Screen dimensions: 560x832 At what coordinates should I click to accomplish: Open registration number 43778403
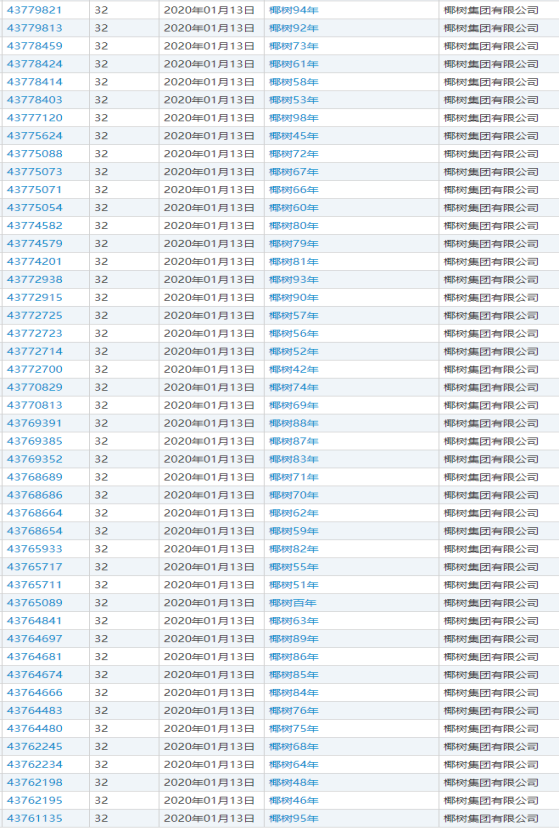click(x=35, y=100)
